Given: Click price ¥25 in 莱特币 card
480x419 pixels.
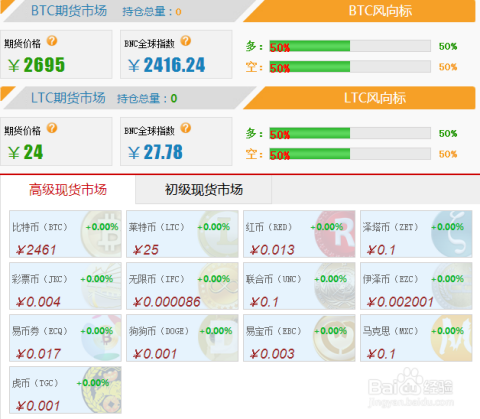Looking at the screenshot, I should [x=146, y=250].
